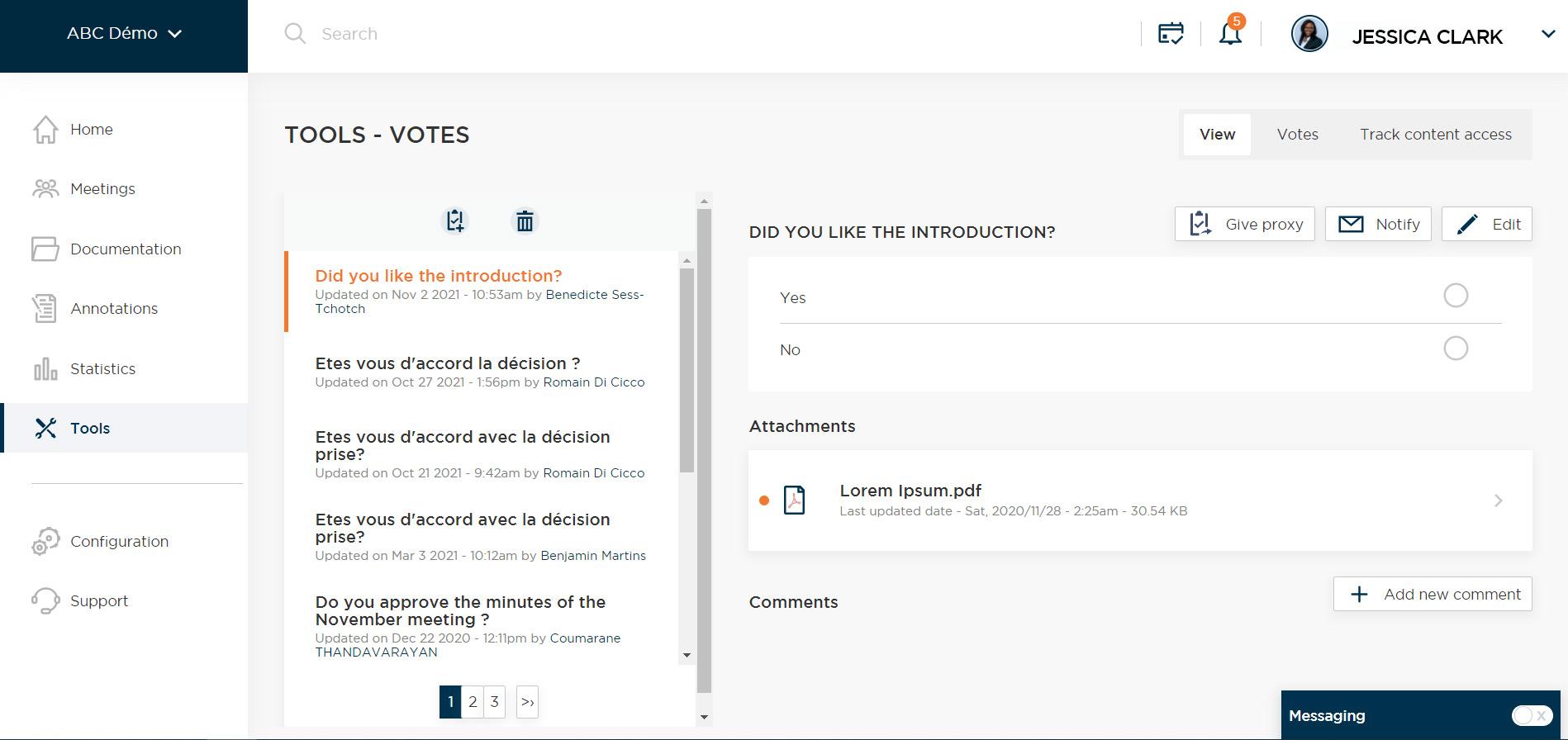The width and height of the screenshot is (1568, 740).
Task: Go to page 1 of votes
Action: click(450, 702)
